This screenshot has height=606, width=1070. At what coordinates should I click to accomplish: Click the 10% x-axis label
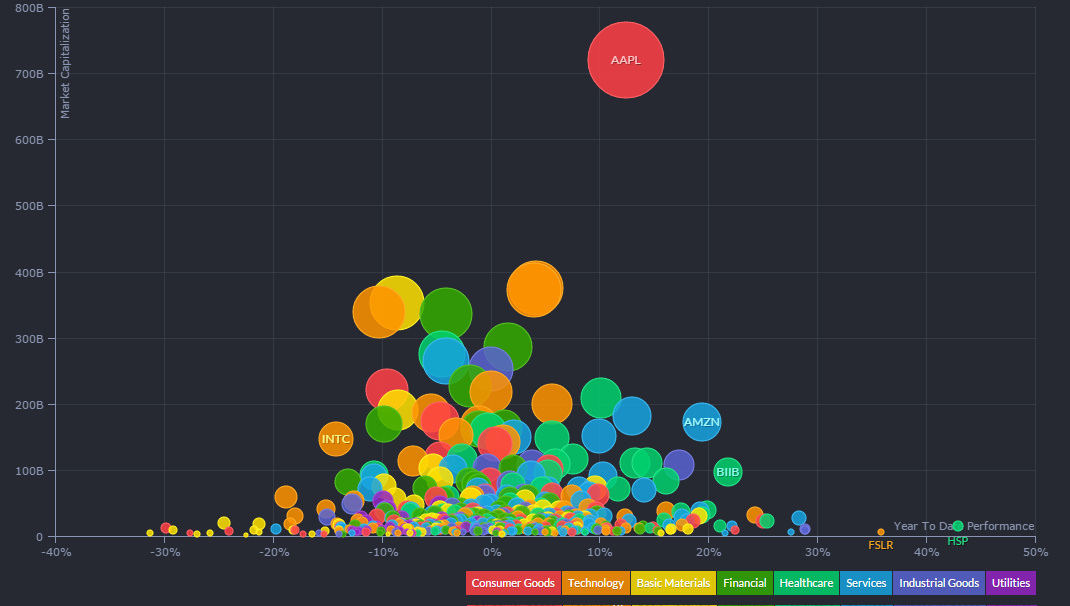click(x=600, y=552)
